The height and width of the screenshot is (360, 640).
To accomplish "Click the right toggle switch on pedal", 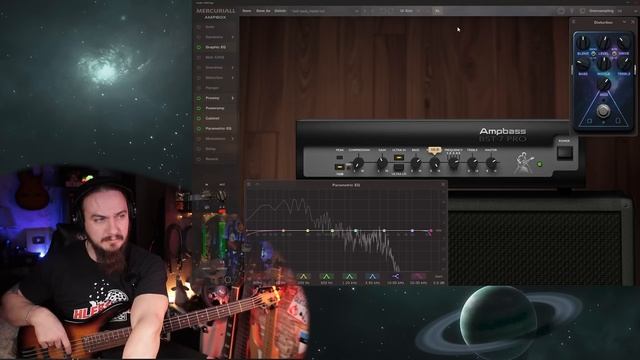I will 614,53.
